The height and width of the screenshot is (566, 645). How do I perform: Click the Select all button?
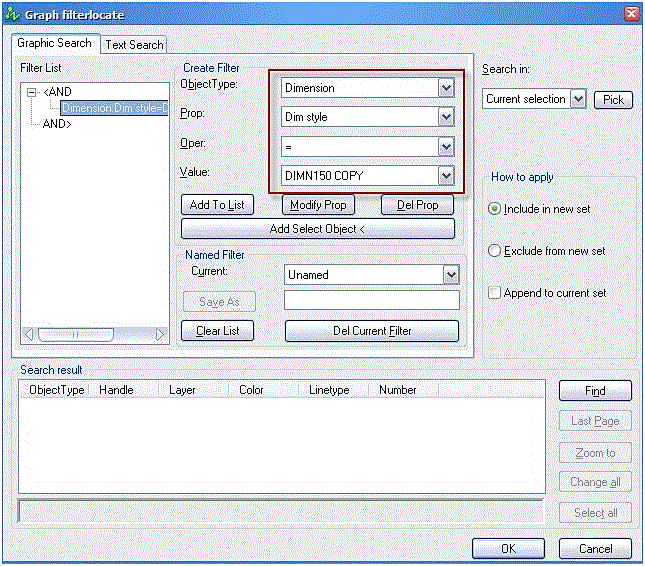tap(595, 513)
